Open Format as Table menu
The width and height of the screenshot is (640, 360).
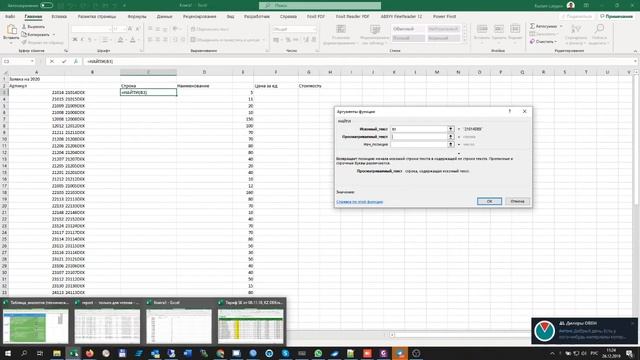(375, 34)
